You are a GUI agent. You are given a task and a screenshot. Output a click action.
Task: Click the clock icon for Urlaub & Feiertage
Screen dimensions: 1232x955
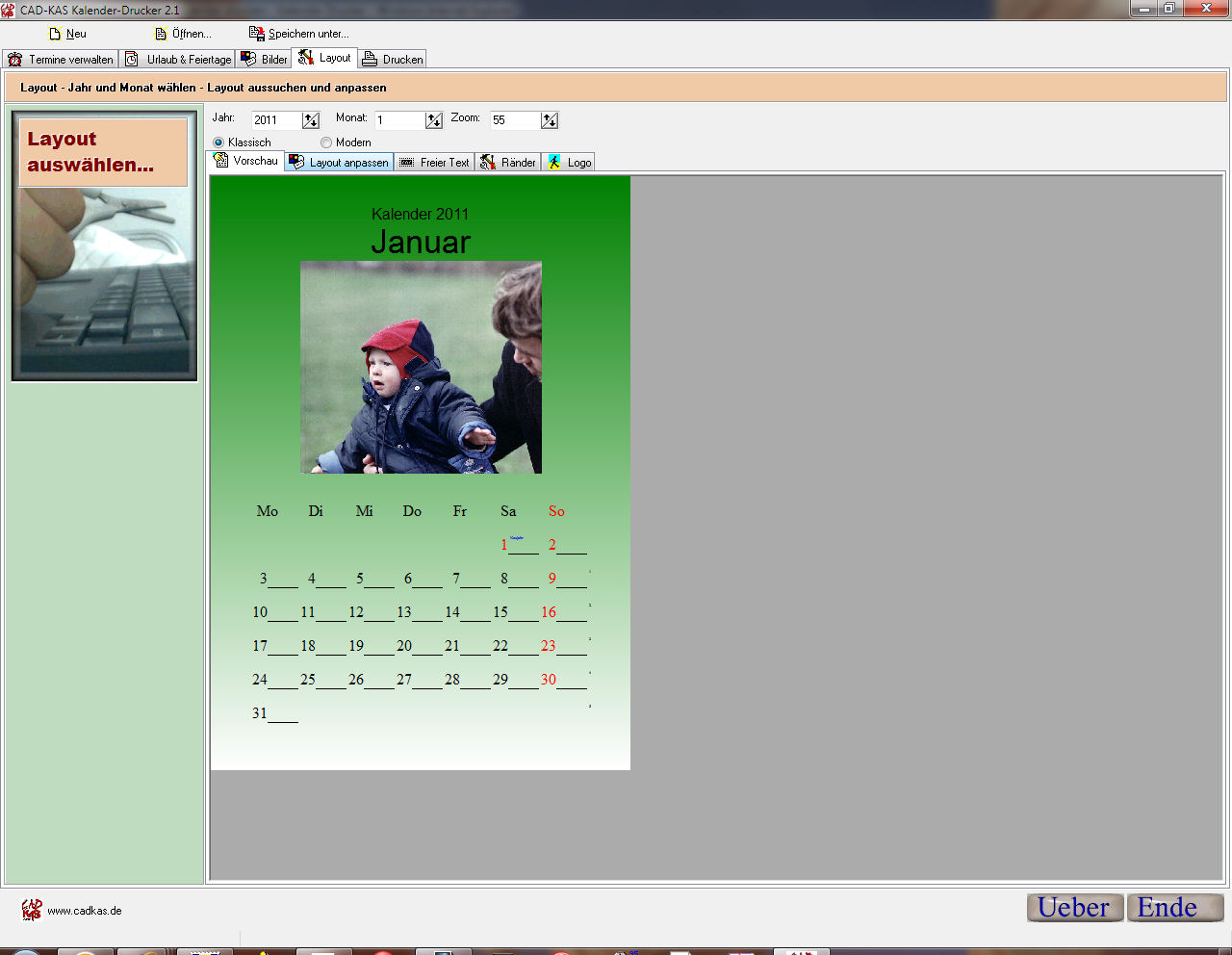coord(132,60)
